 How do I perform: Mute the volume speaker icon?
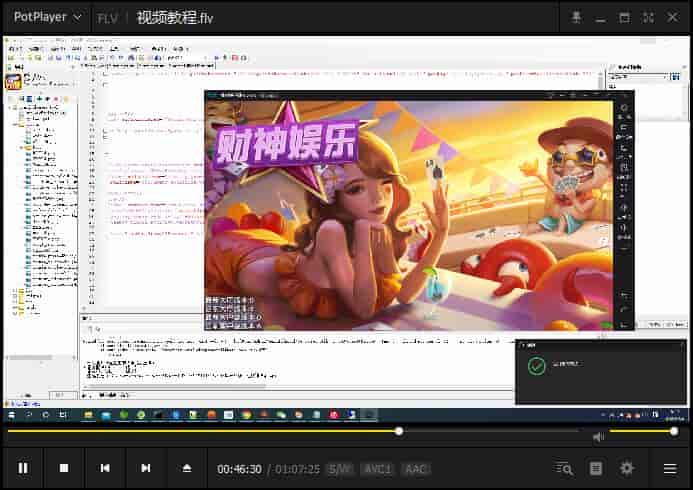[x=598, y=437]
